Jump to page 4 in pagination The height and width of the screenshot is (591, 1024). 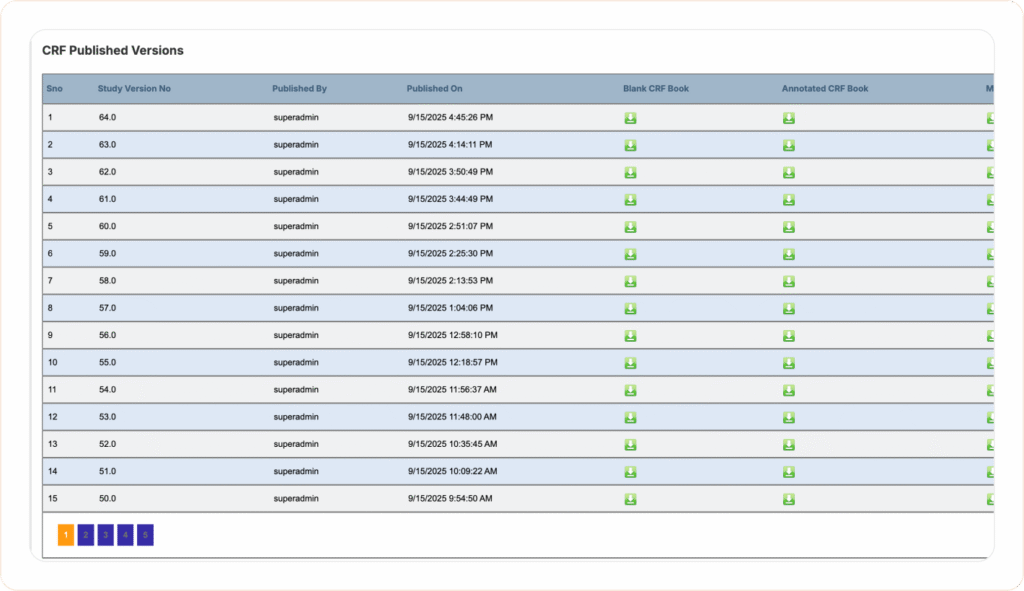point(125,535)
